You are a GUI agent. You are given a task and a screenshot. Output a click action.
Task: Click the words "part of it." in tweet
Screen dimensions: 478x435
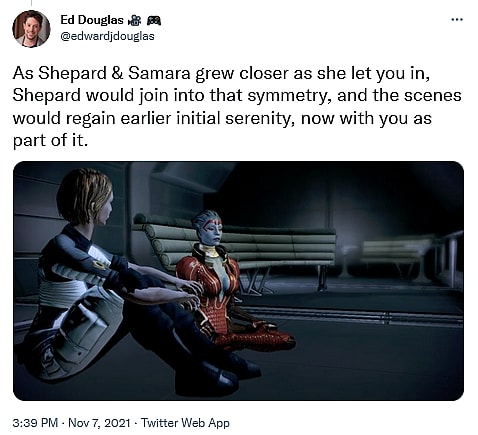click(x=50, y=140)
